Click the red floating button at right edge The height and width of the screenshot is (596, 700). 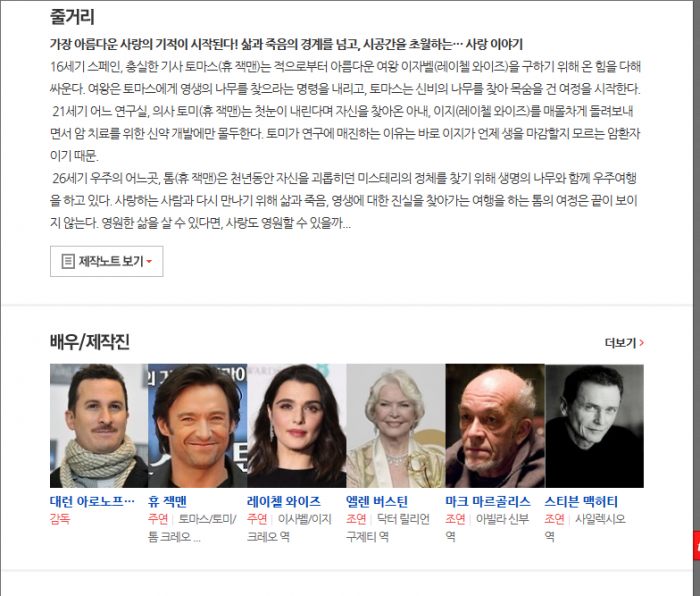click(696, 545)
